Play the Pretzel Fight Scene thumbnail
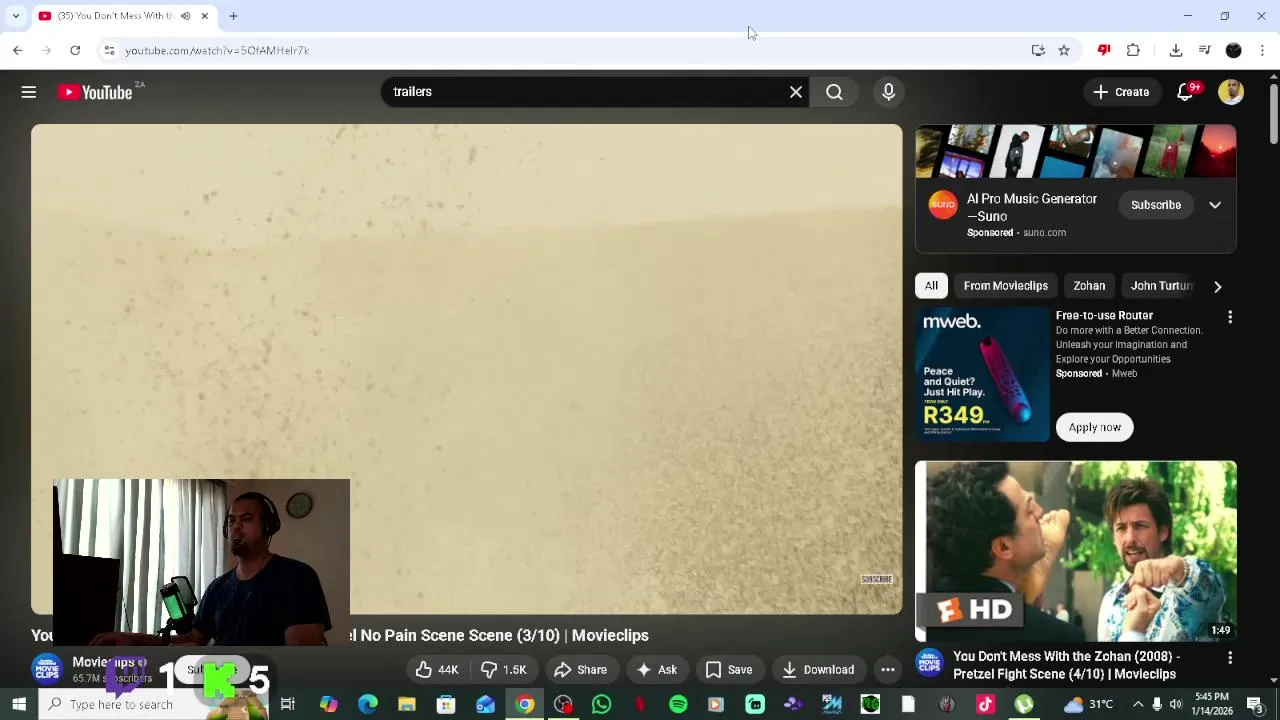 (x=1076, y=551)
